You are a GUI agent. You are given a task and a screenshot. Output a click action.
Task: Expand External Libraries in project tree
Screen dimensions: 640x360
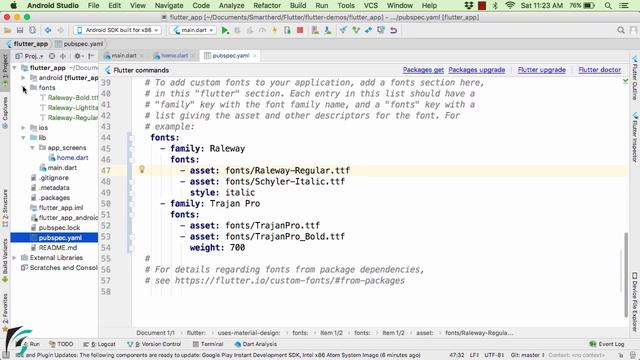tap(15, 258)
